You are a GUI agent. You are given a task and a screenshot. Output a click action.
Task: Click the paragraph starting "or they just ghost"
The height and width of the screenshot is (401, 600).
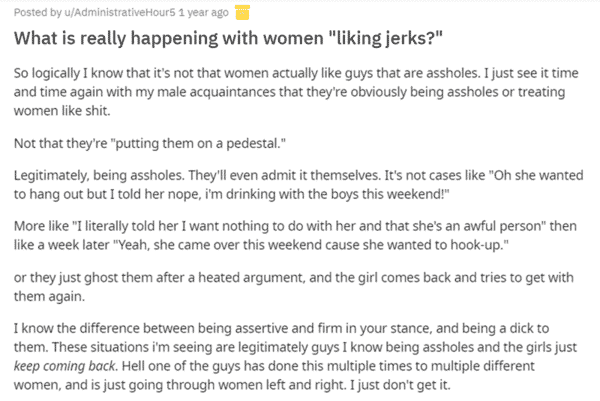click(294, 287)
